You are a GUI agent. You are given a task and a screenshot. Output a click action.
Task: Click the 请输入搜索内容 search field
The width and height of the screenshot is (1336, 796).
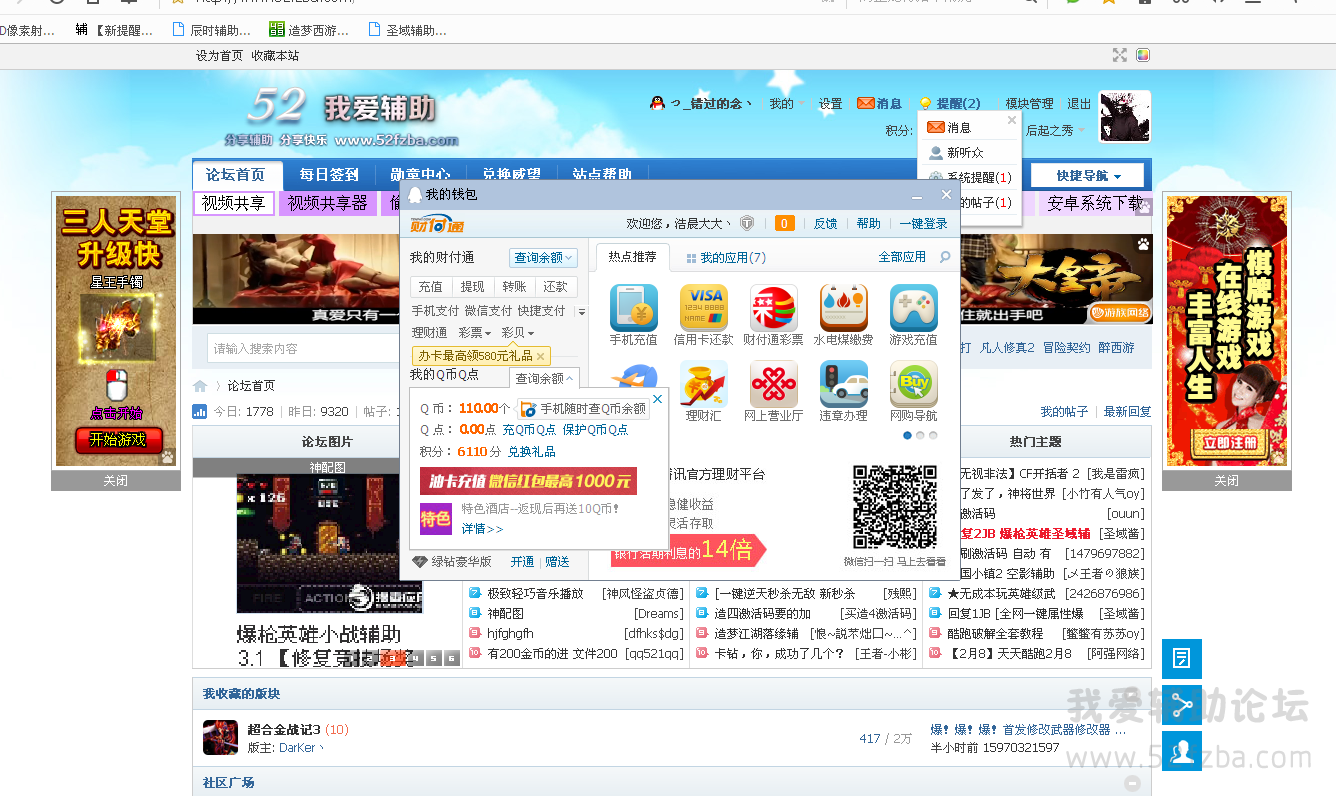pos(305,348)
